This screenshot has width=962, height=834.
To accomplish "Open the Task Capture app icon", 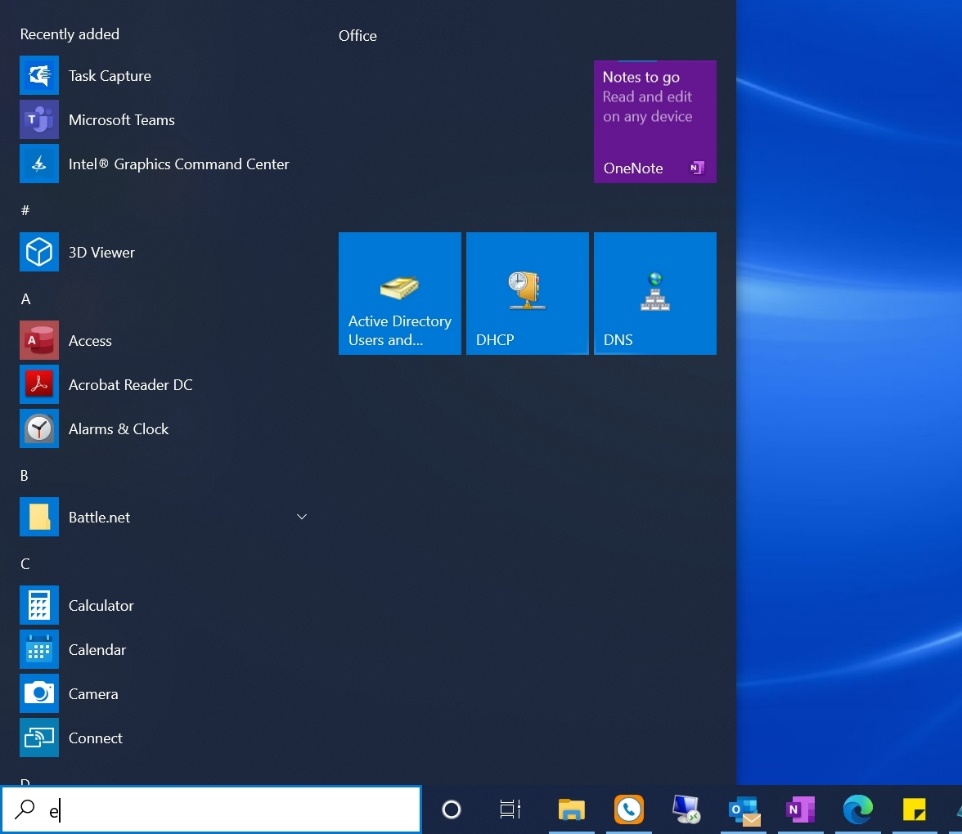I will 39,75.
